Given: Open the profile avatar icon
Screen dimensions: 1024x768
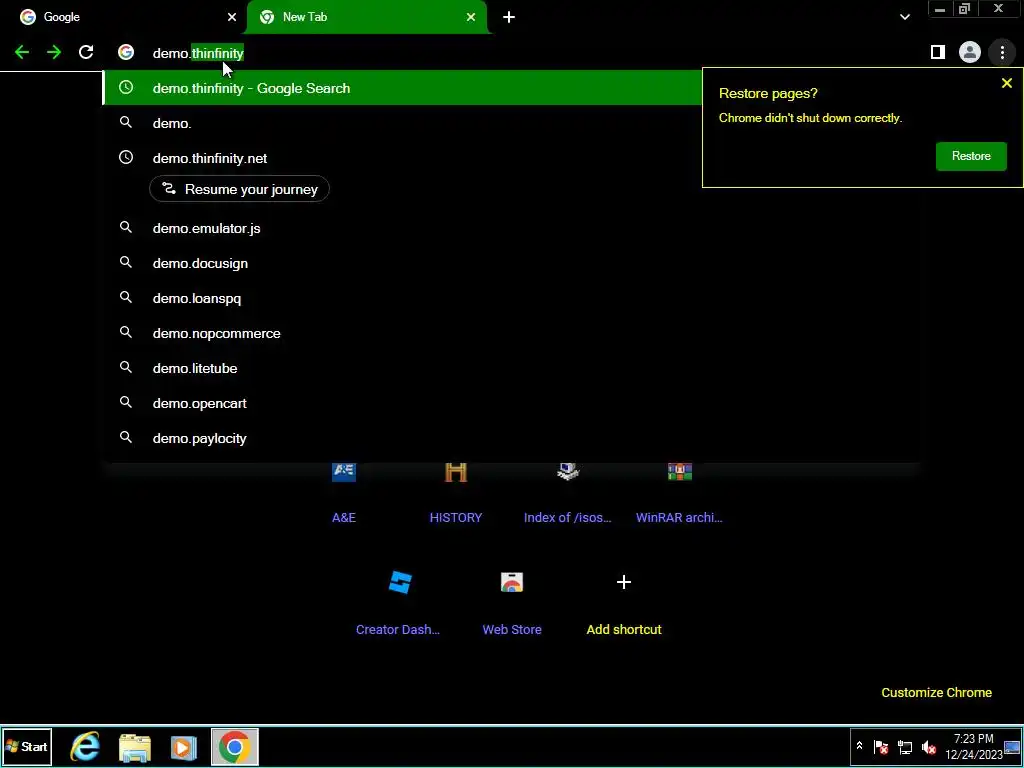Looking at the screenshot, I should click(x=970, y=52).
